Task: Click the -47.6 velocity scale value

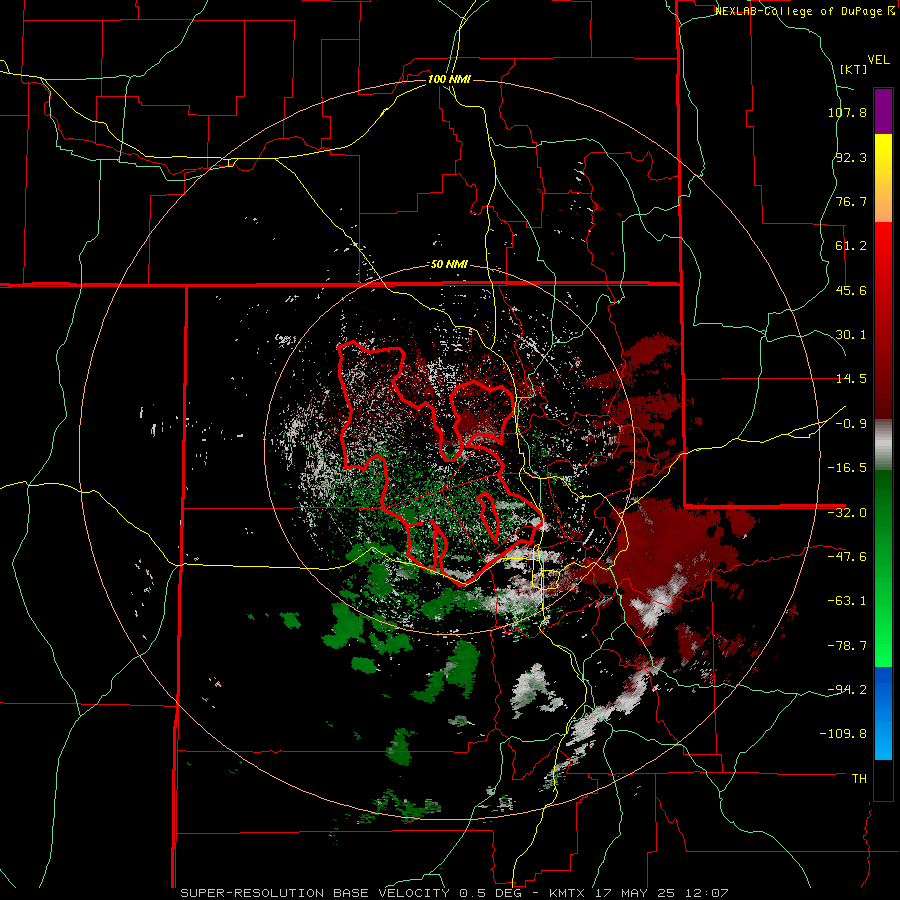Action: click(x=847, y=557)
